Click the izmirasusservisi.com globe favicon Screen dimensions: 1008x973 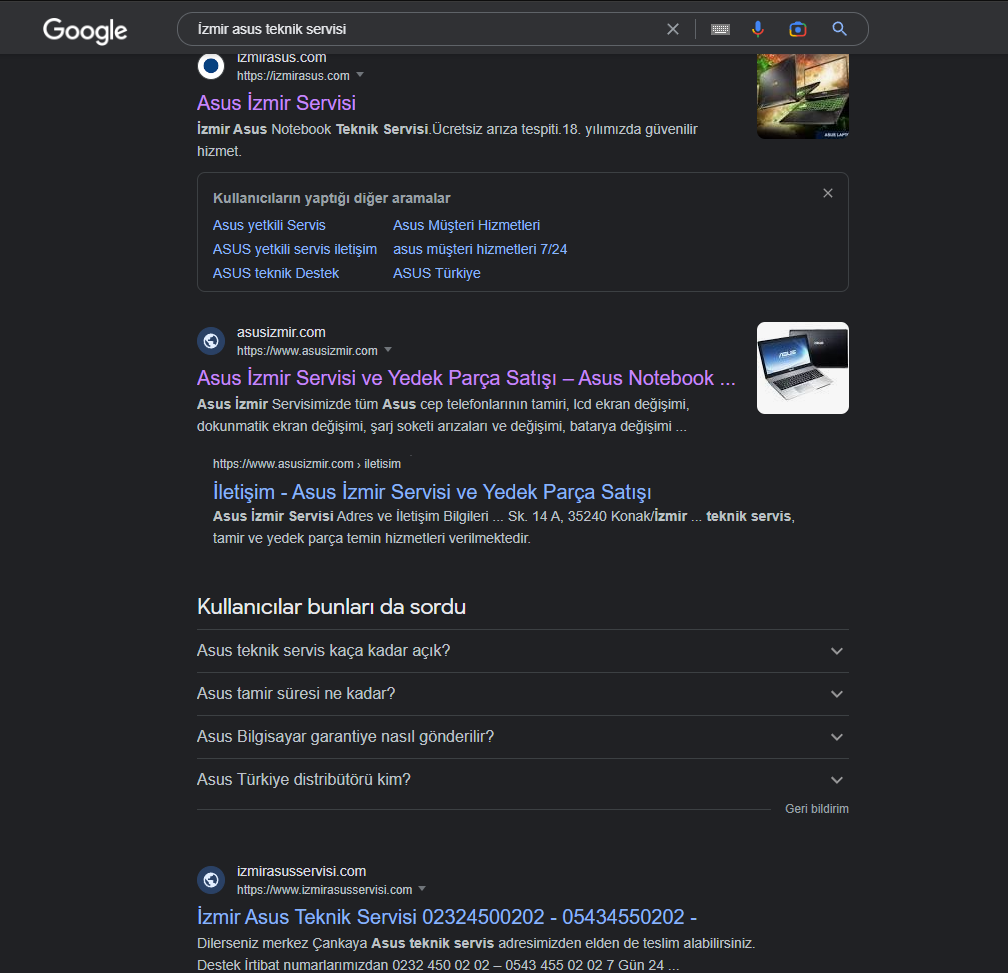(211, 880)
